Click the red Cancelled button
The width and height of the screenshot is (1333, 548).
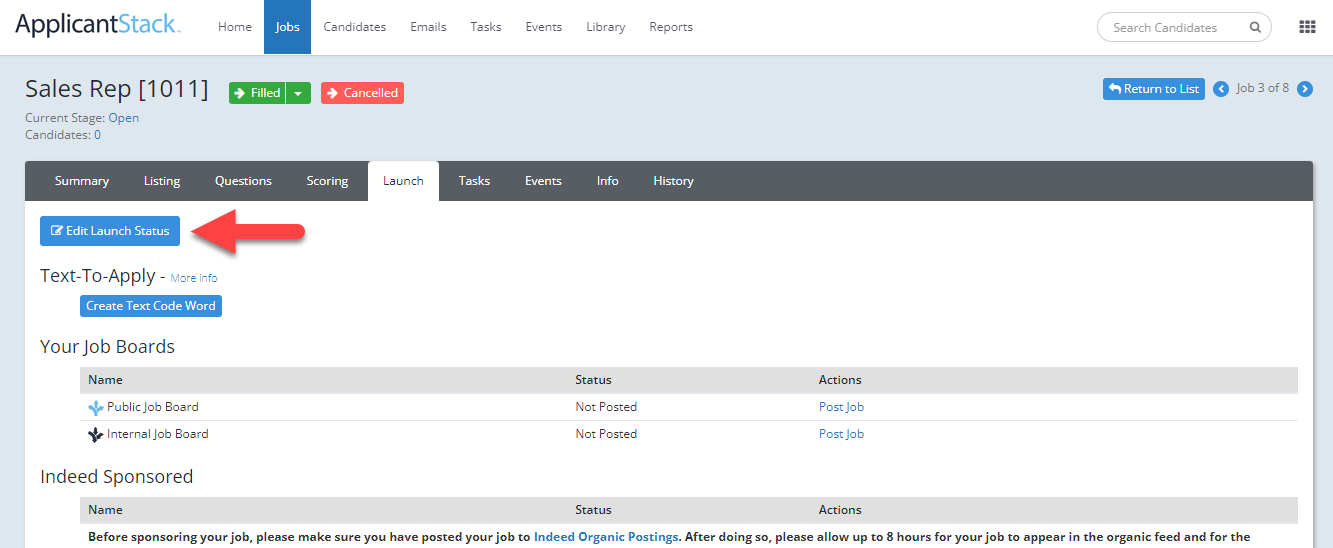[x=362, y=93]
